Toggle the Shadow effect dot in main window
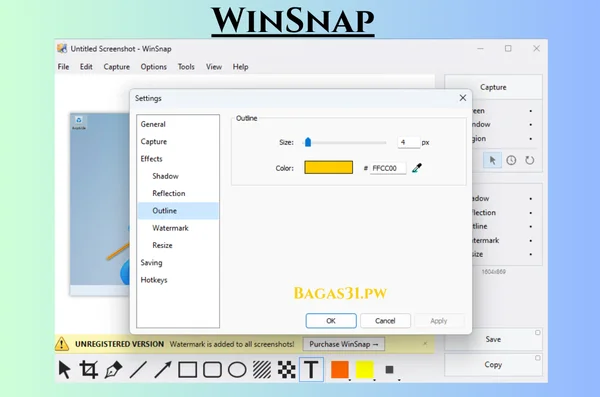This screenshot has width=600, height=397. click(531, 199)
